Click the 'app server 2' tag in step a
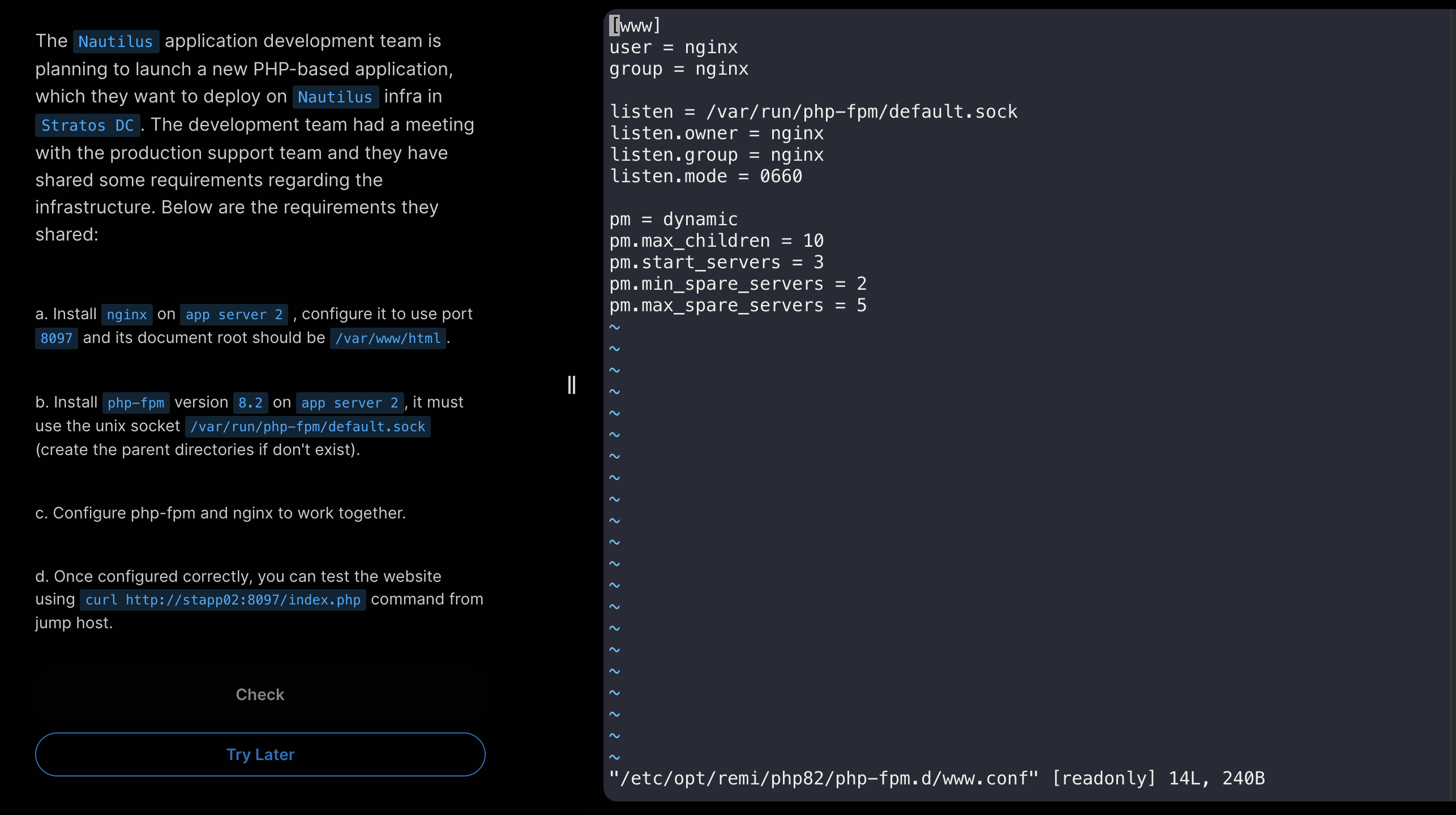The width and height of the screenshot is (1456, 815). point(234,315)
